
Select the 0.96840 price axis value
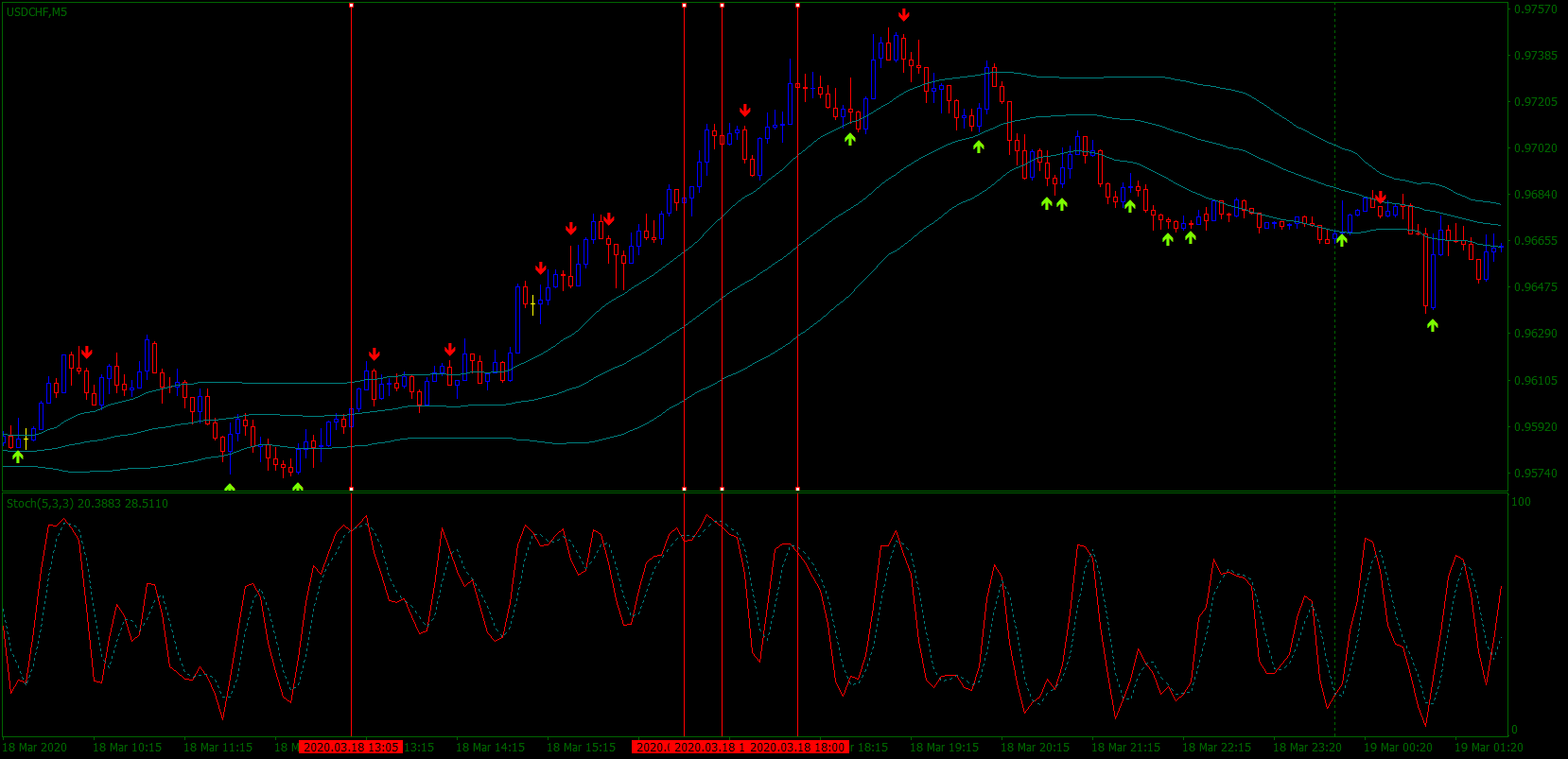coord(1536,195)
